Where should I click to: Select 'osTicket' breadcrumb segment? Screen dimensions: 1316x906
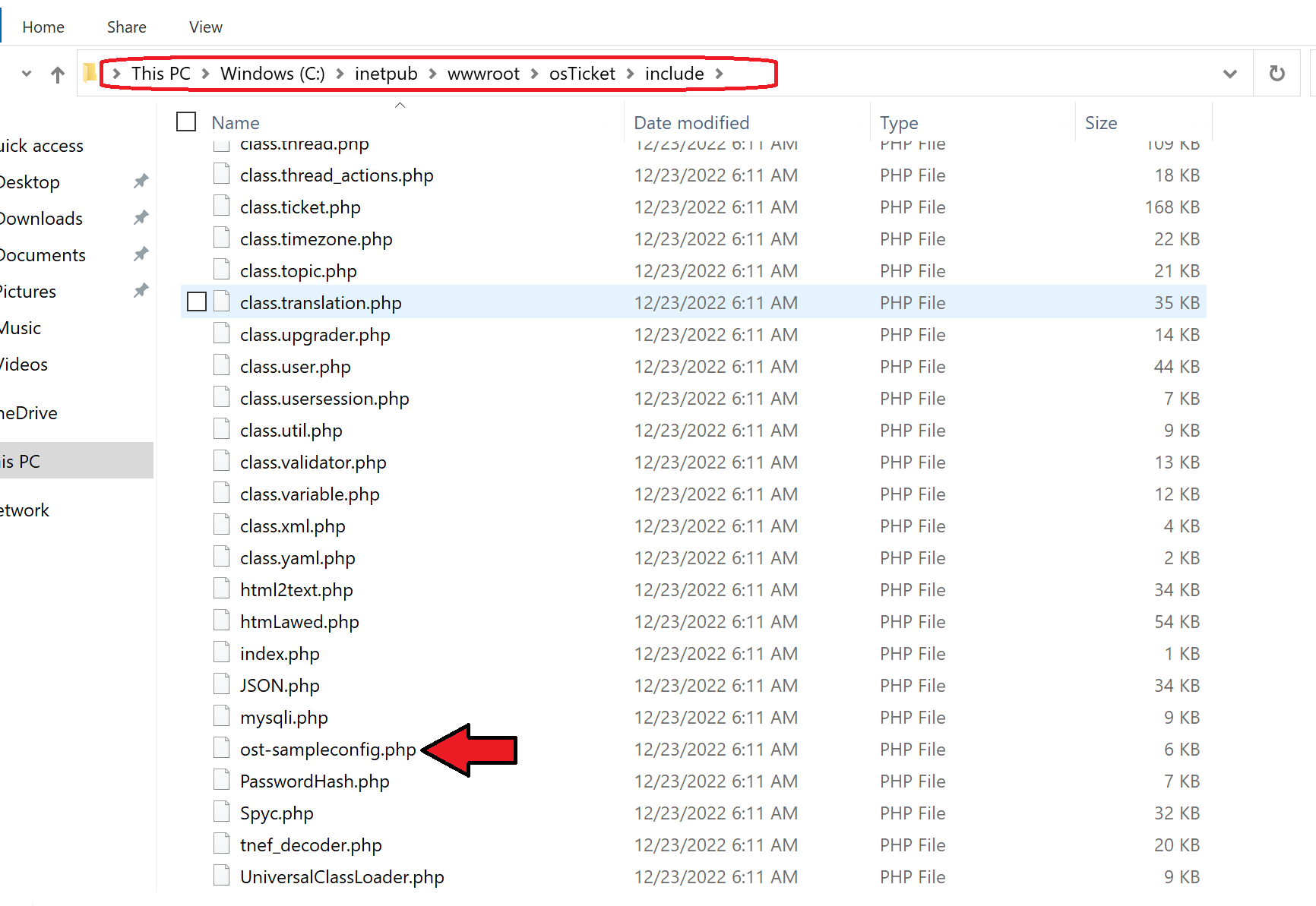coord(582,74)
